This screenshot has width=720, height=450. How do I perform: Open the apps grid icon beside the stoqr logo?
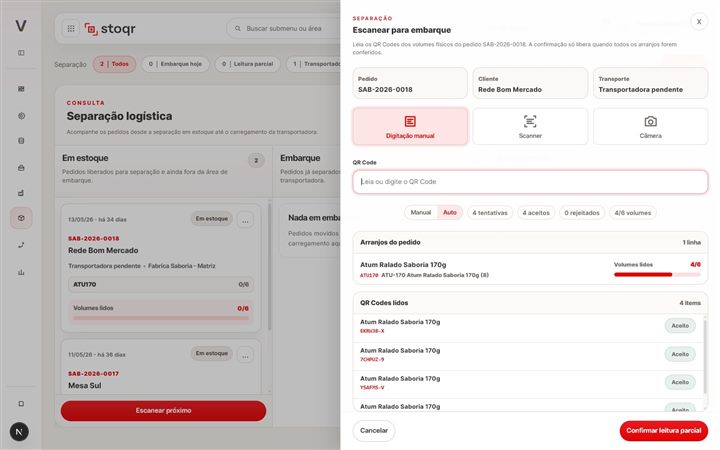tap(71, 28)
